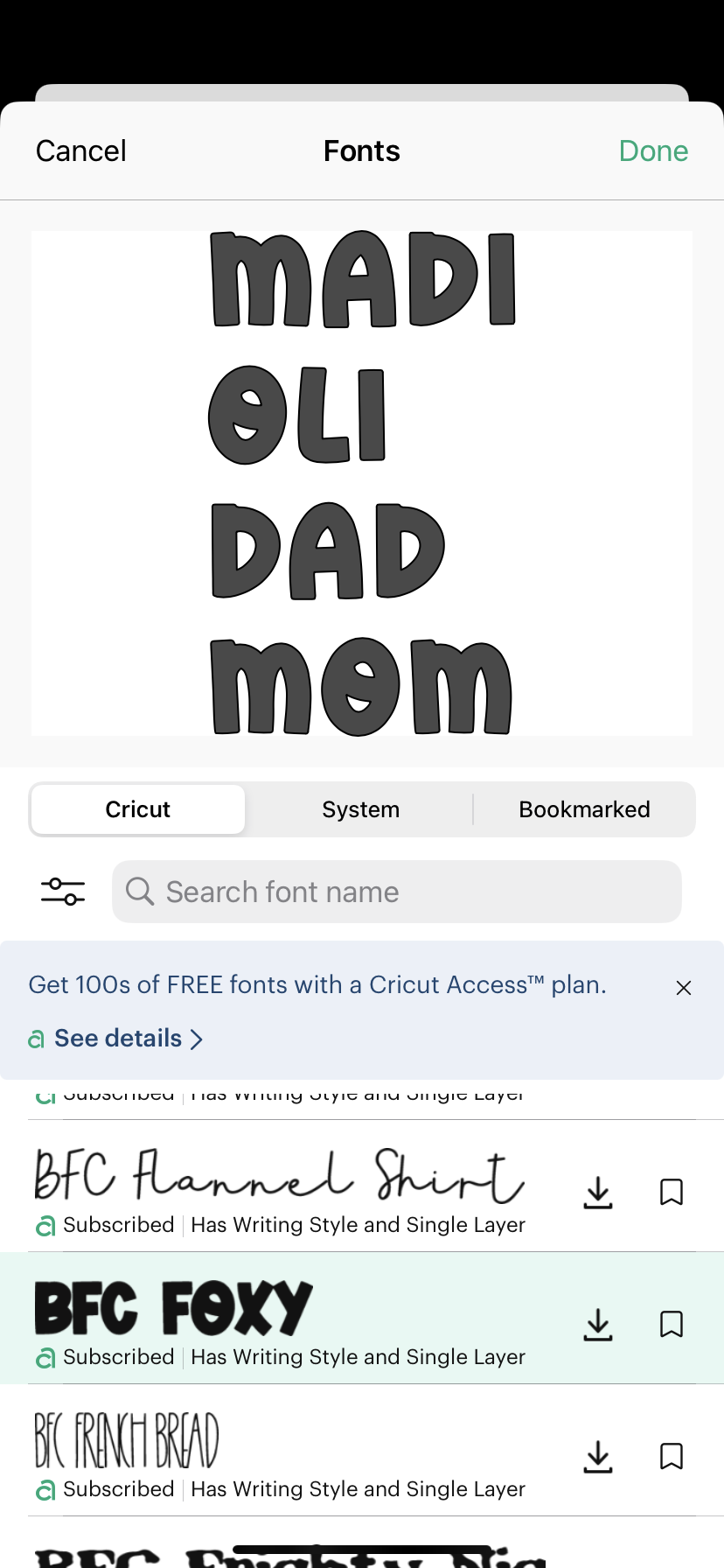
Task: Download the BFC Foxy font
Action: [x=598, y=1325]
